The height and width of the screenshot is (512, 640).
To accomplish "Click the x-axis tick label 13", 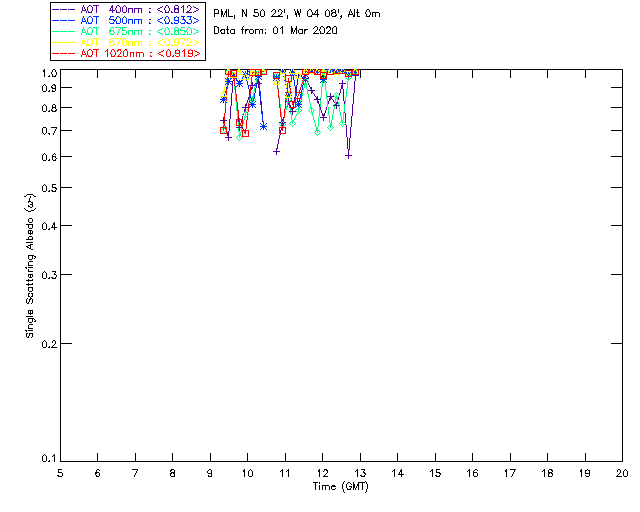I will click(x=360, y=472).
